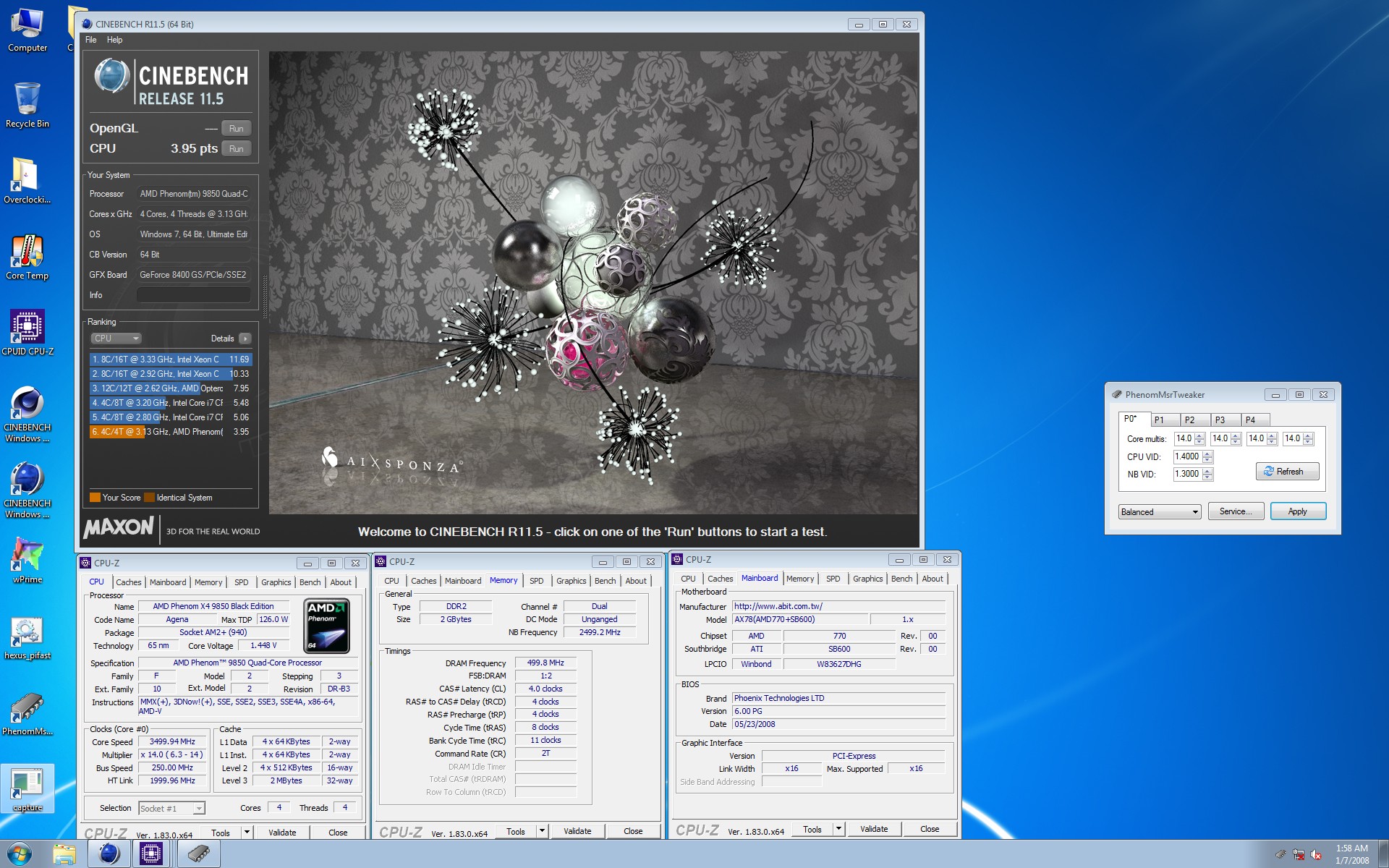Click the Refresh button in PhenomMsrTweaker
Screen dimensions: 1389x868
pyautogui.click(x=1287, y=472)
